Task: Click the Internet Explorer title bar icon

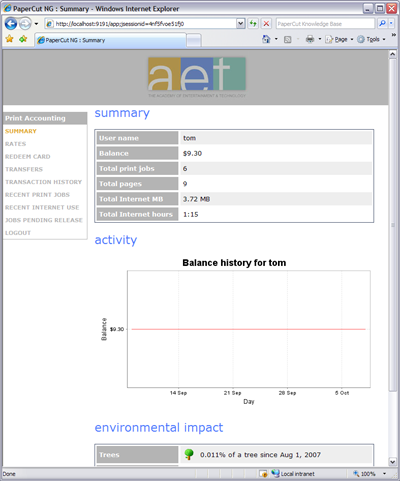Action: click(x=7, y=8)
